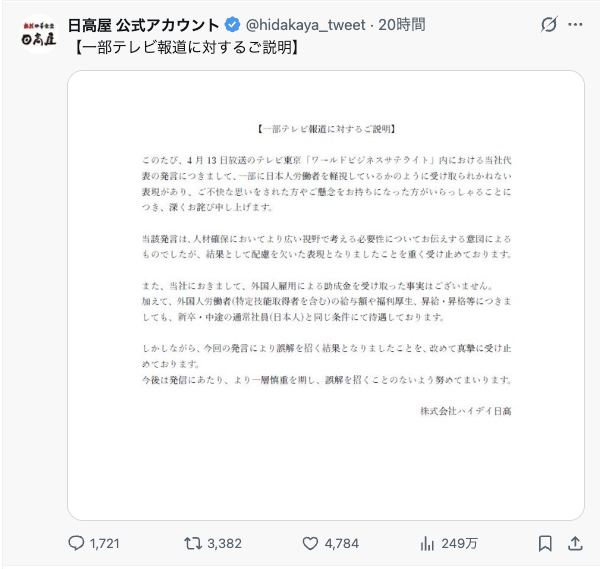Screen dimensions: 600x569
Task: Click the 株式会社ハイデイ日高 signature in the image
Action: (467, 410)
